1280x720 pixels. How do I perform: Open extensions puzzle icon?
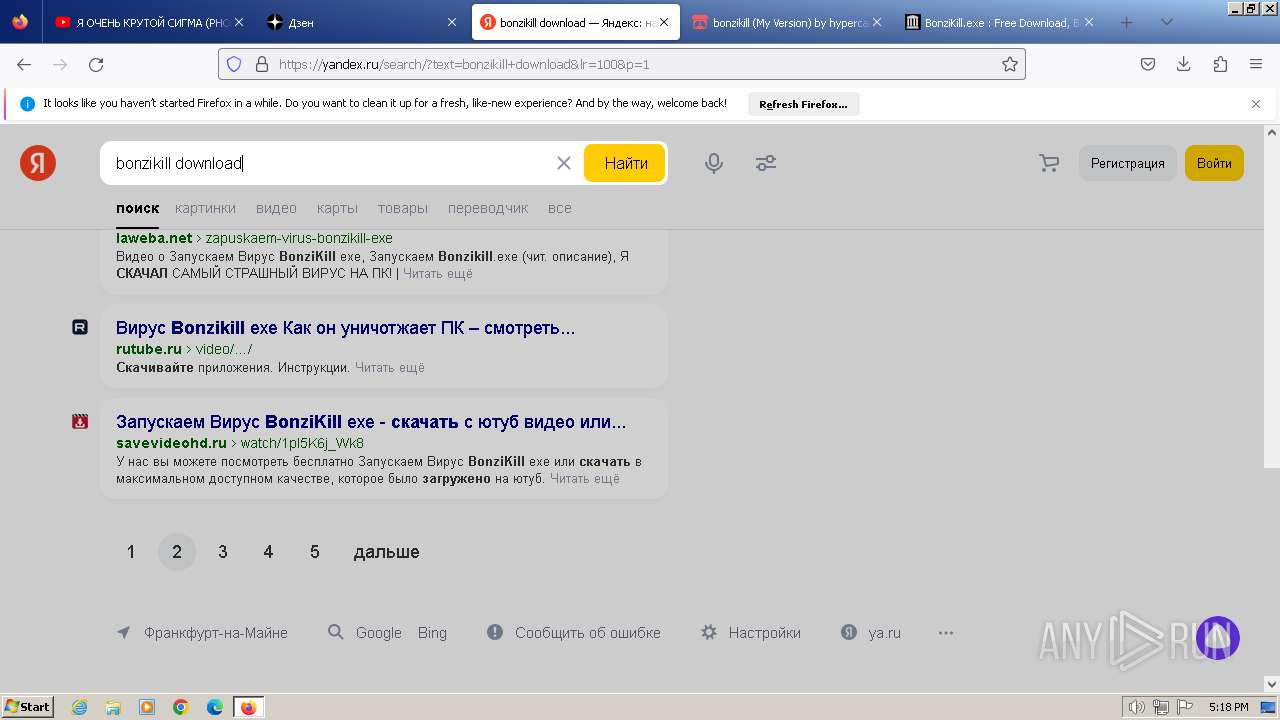click(1220, 64)
